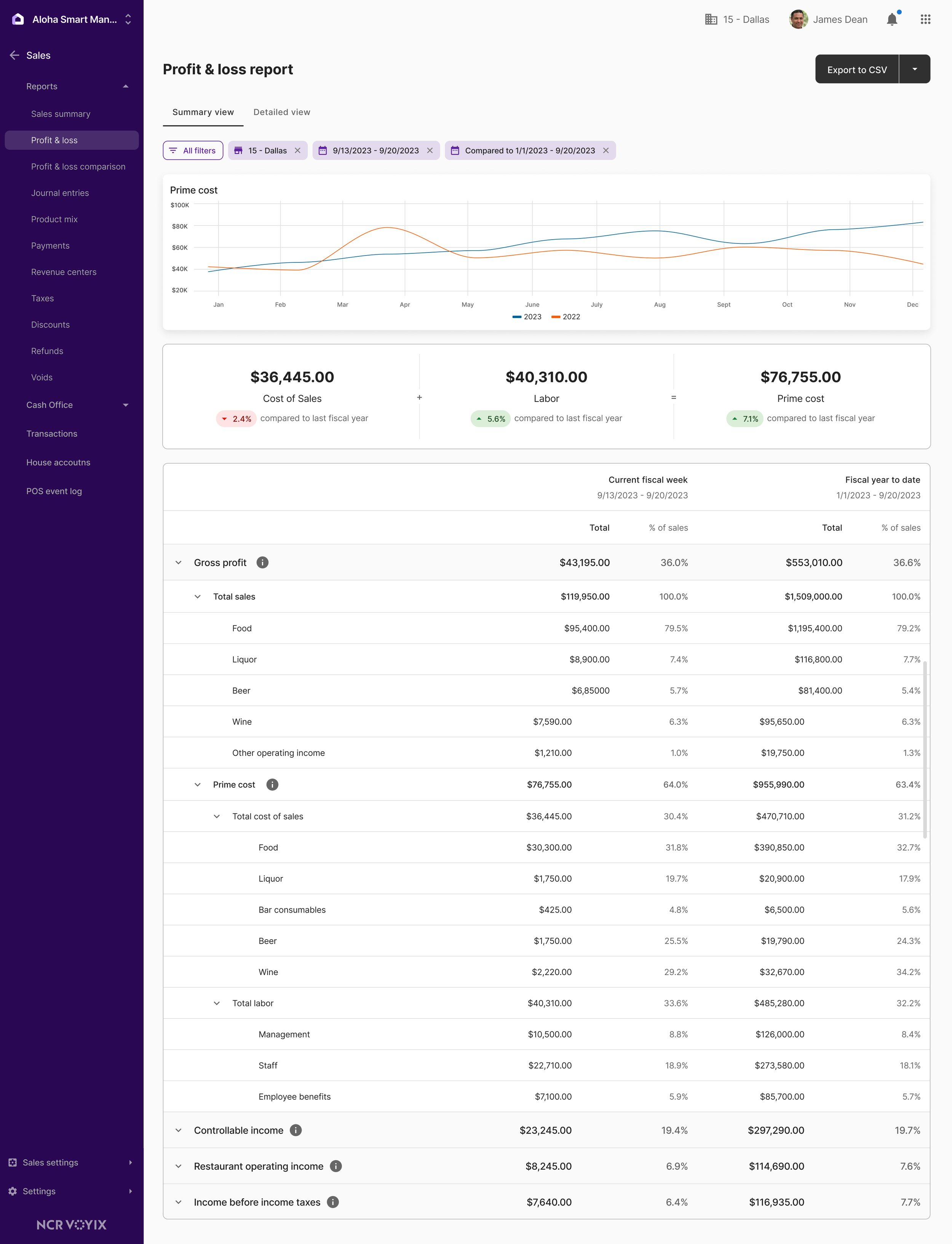
Task: Click the Prime cost info icon
Action: coord(272,784)
